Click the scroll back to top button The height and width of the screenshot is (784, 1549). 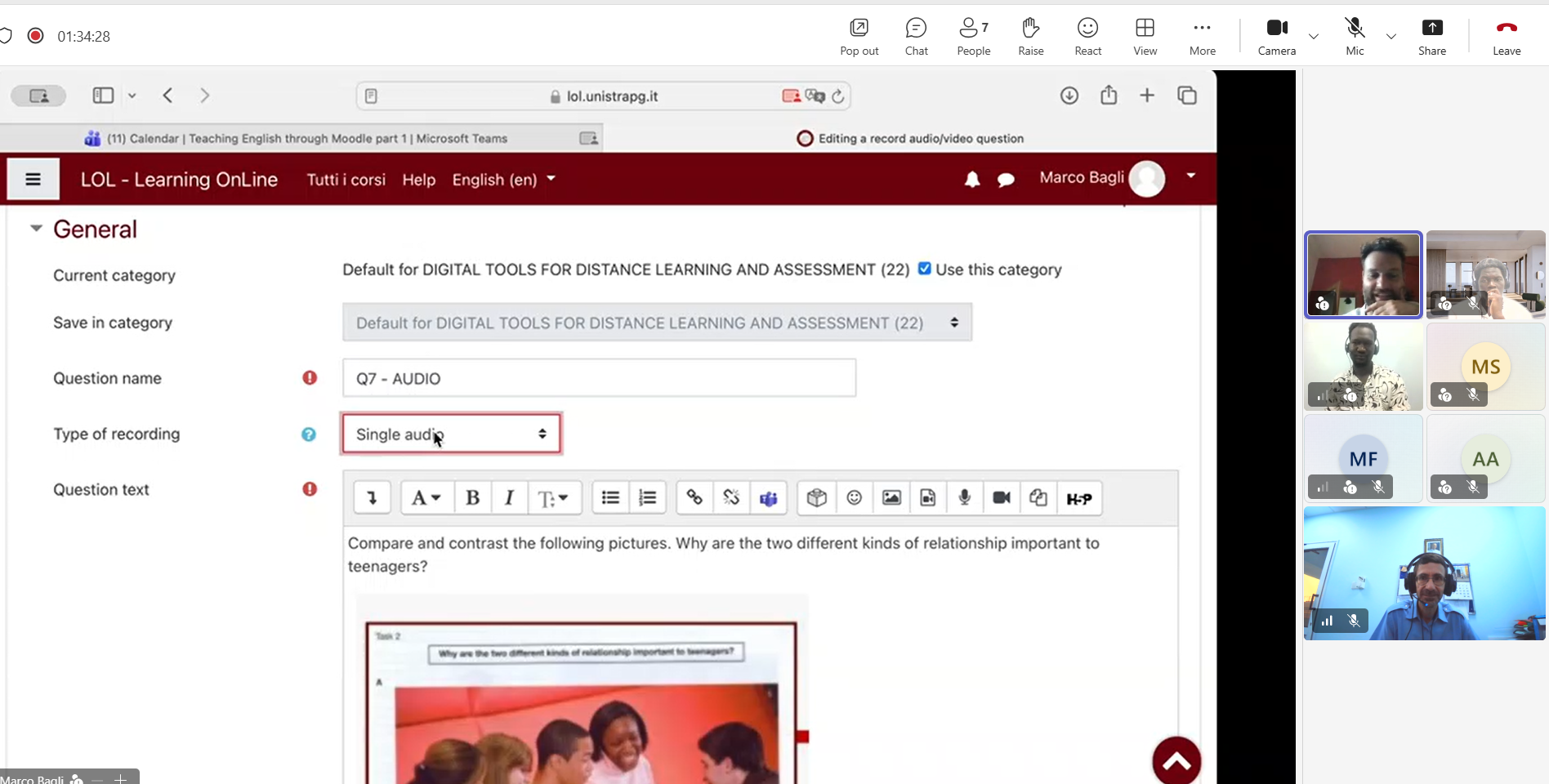pyautogui.click(x=1176, y=761)
